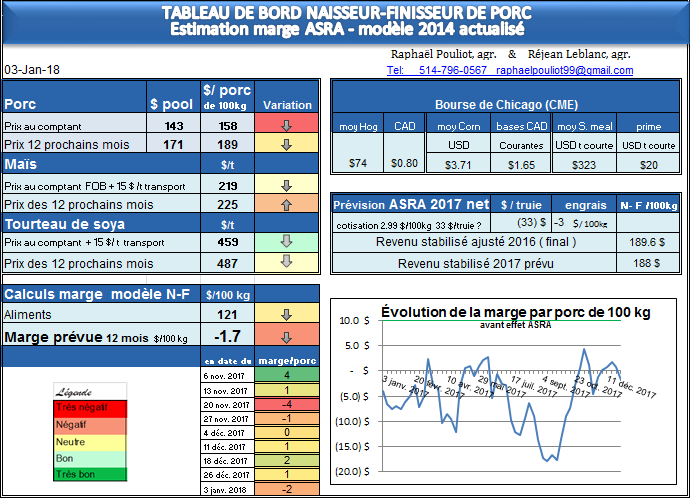Click the Aliments variation arrow
Viewport: 690px width, 501px height.
click(286, 314)
